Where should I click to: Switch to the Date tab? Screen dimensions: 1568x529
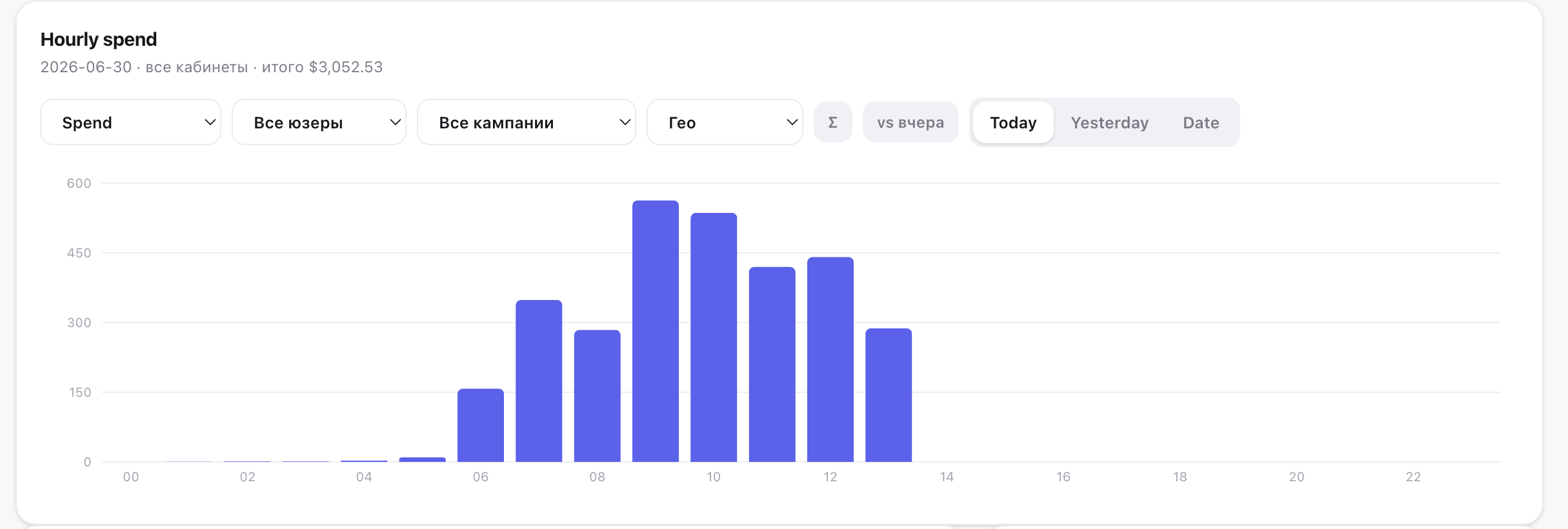tap(1201, 123)
